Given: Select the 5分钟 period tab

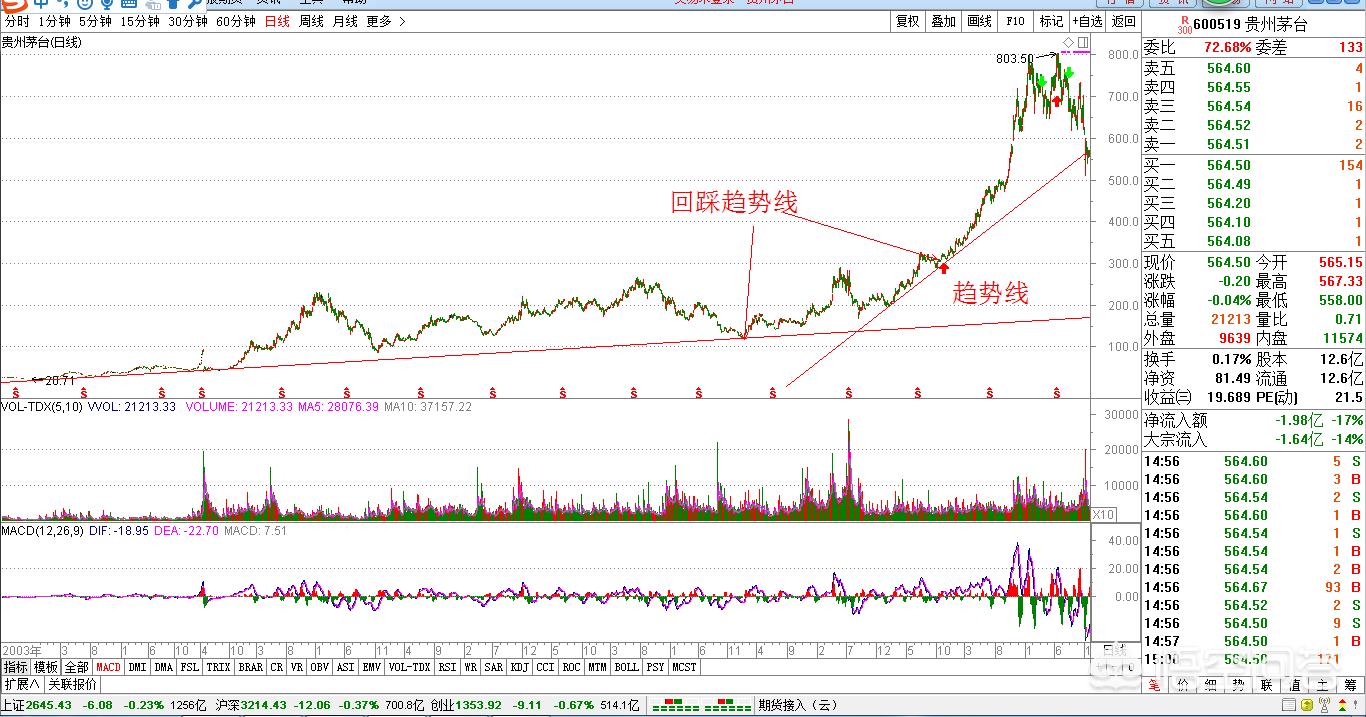Looking at the screenshot, I should 95,21.
